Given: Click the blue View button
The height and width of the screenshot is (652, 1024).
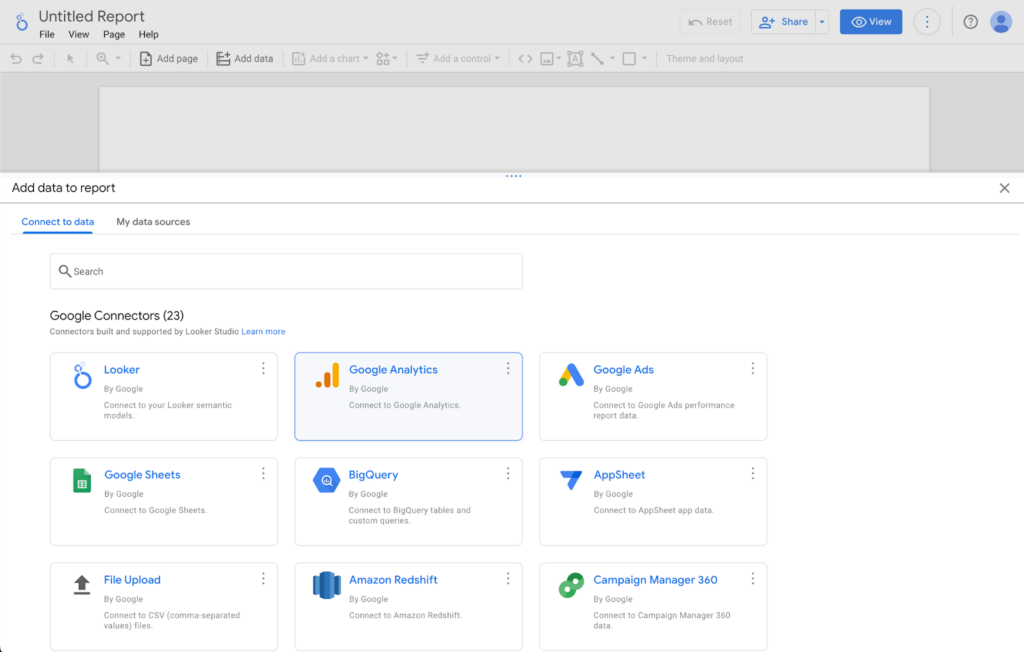Looking at the screenshot, I should (x=871, y=22).
